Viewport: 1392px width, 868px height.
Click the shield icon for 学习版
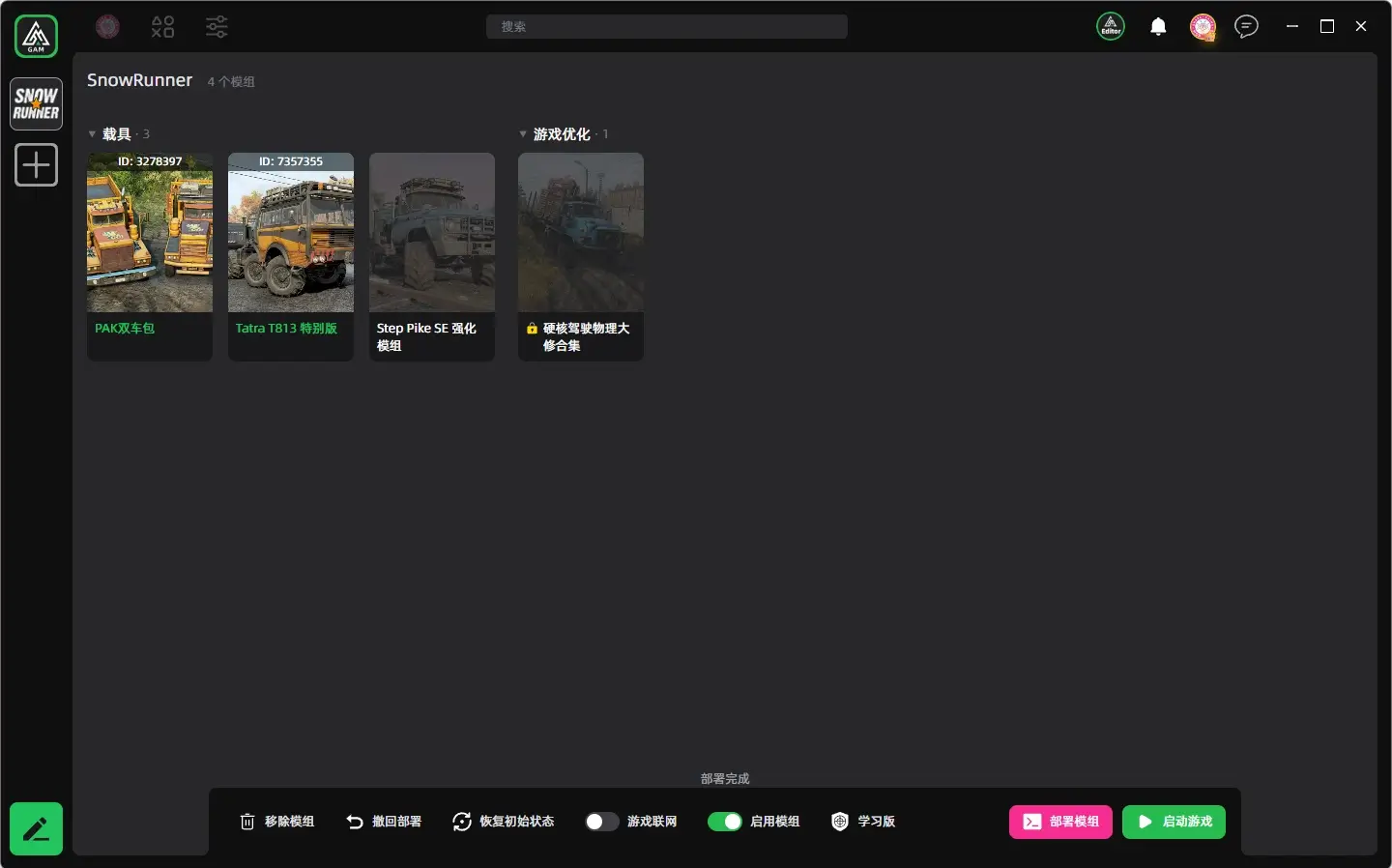tap(840, 822)
